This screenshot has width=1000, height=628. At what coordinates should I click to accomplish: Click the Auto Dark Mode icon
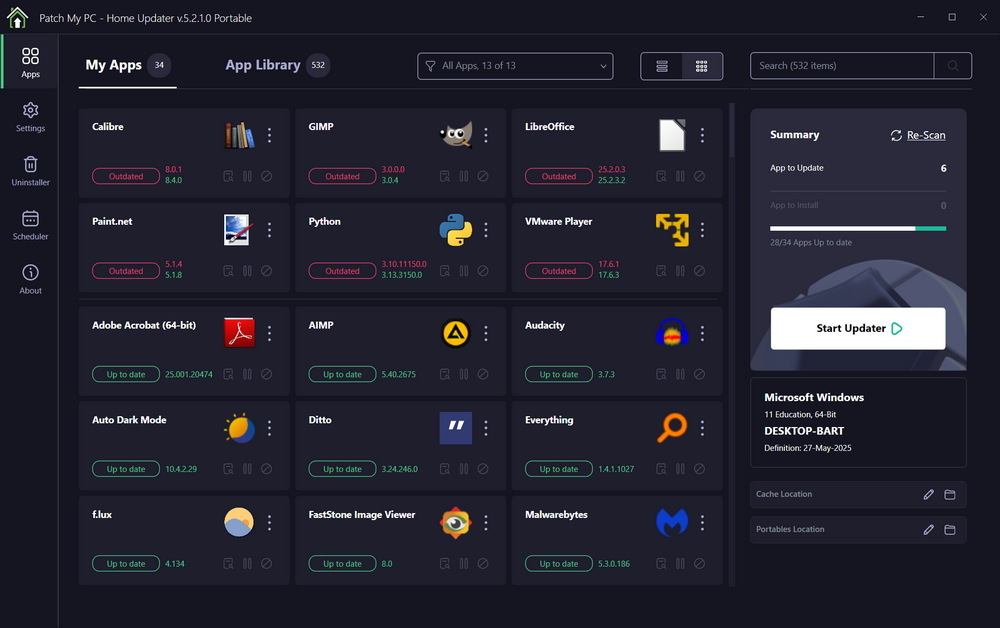click(x=239, y=428)
